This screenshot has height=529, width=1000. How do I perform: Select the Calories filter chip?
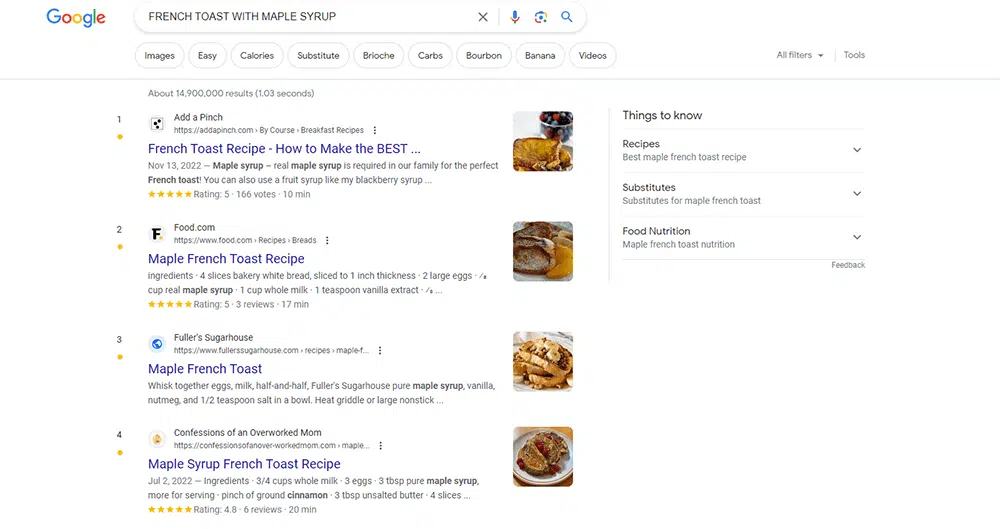(257, 56)
